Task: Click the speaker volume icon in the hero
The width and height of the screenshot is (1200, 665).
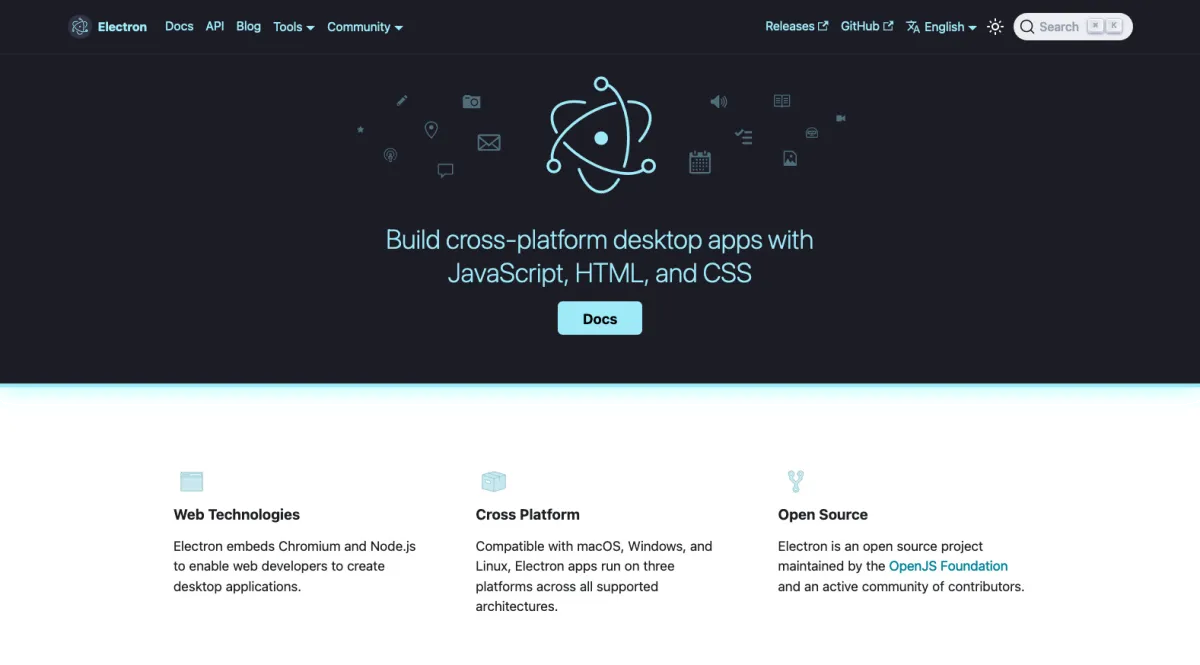Action: coord(719,102)
